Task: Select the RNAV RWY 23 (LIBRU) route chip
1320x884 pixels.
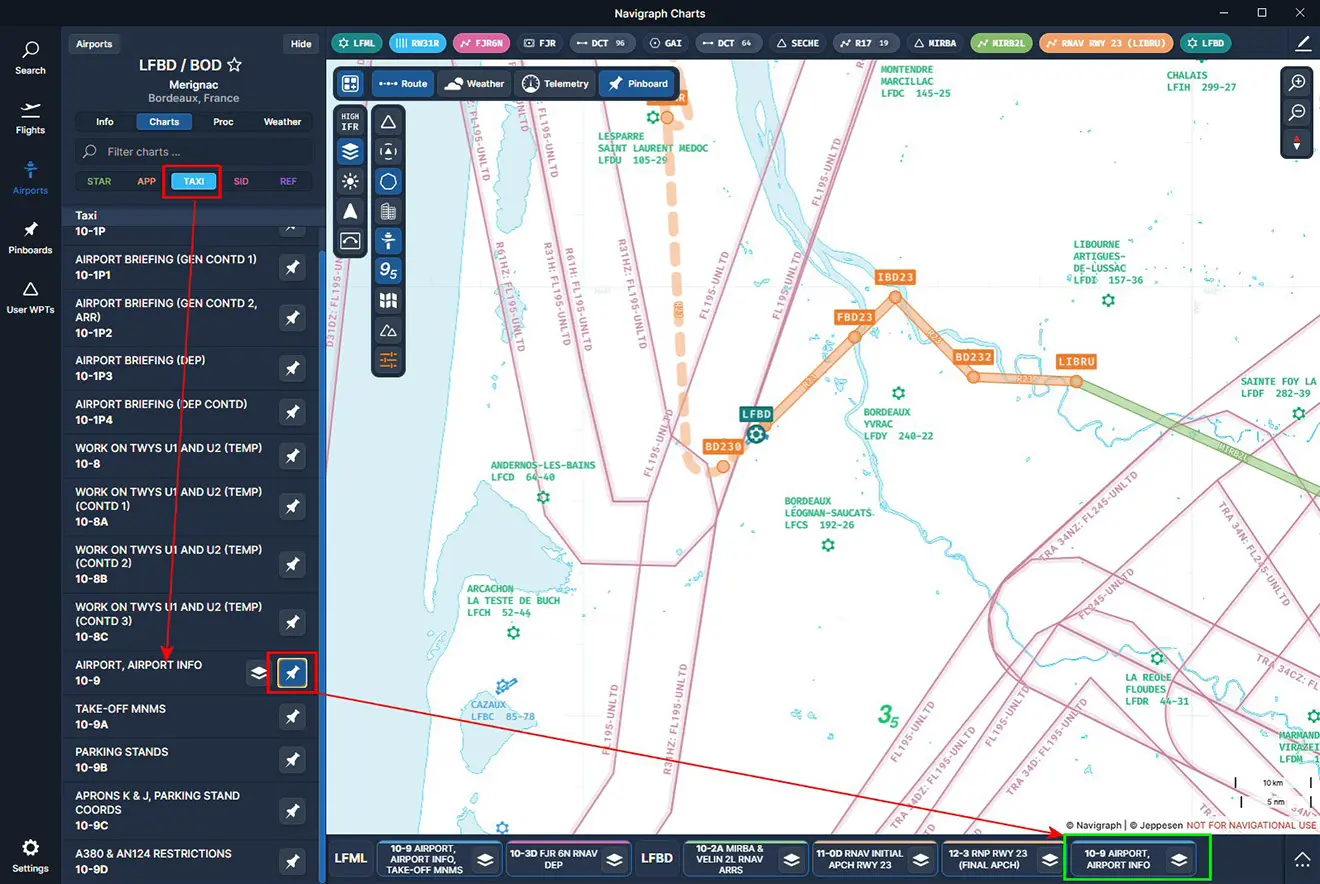Action: pos(1106,43)
